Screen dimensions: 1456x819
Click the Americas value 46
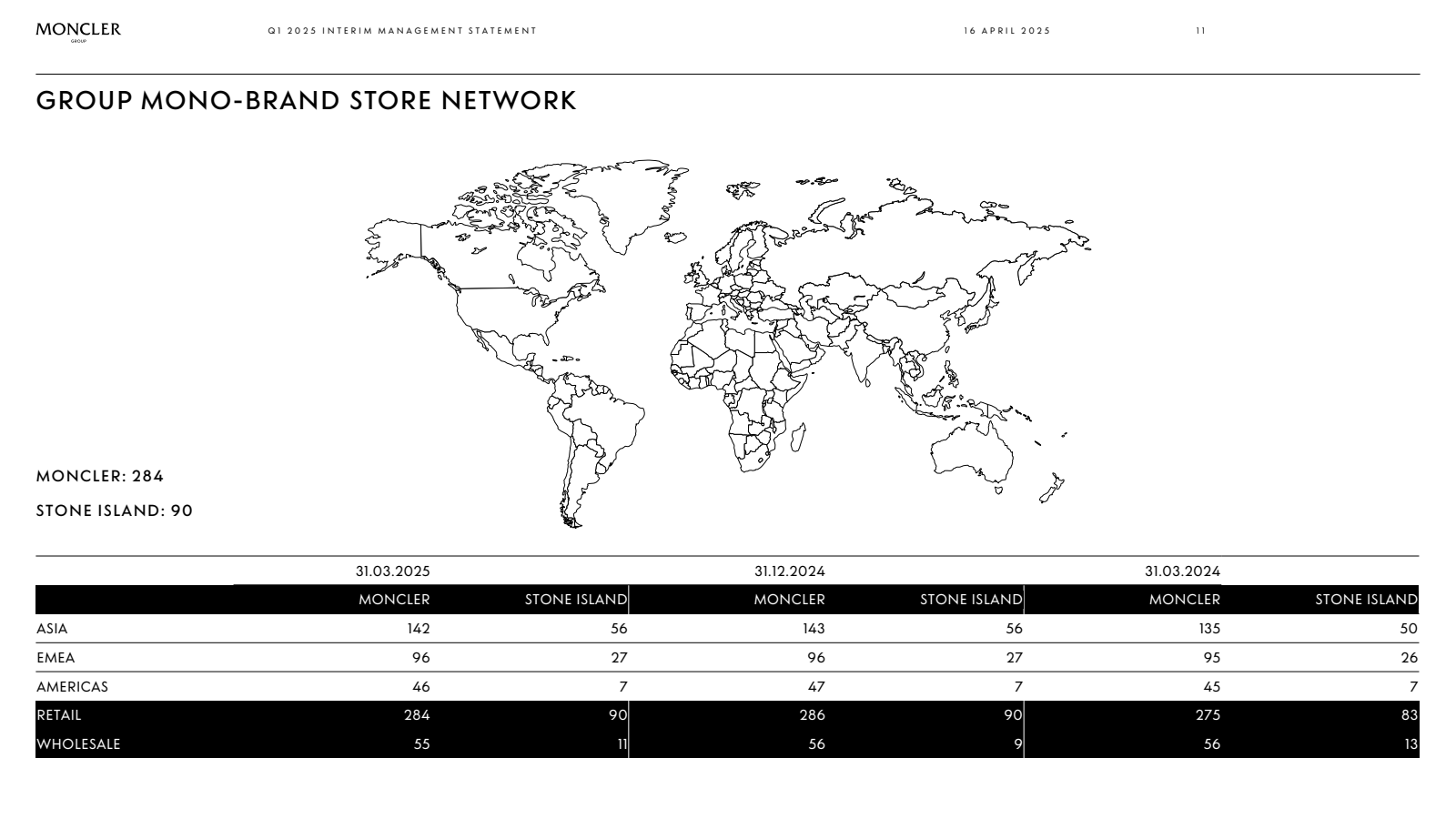pyautogui.click(x=421, y=687)
